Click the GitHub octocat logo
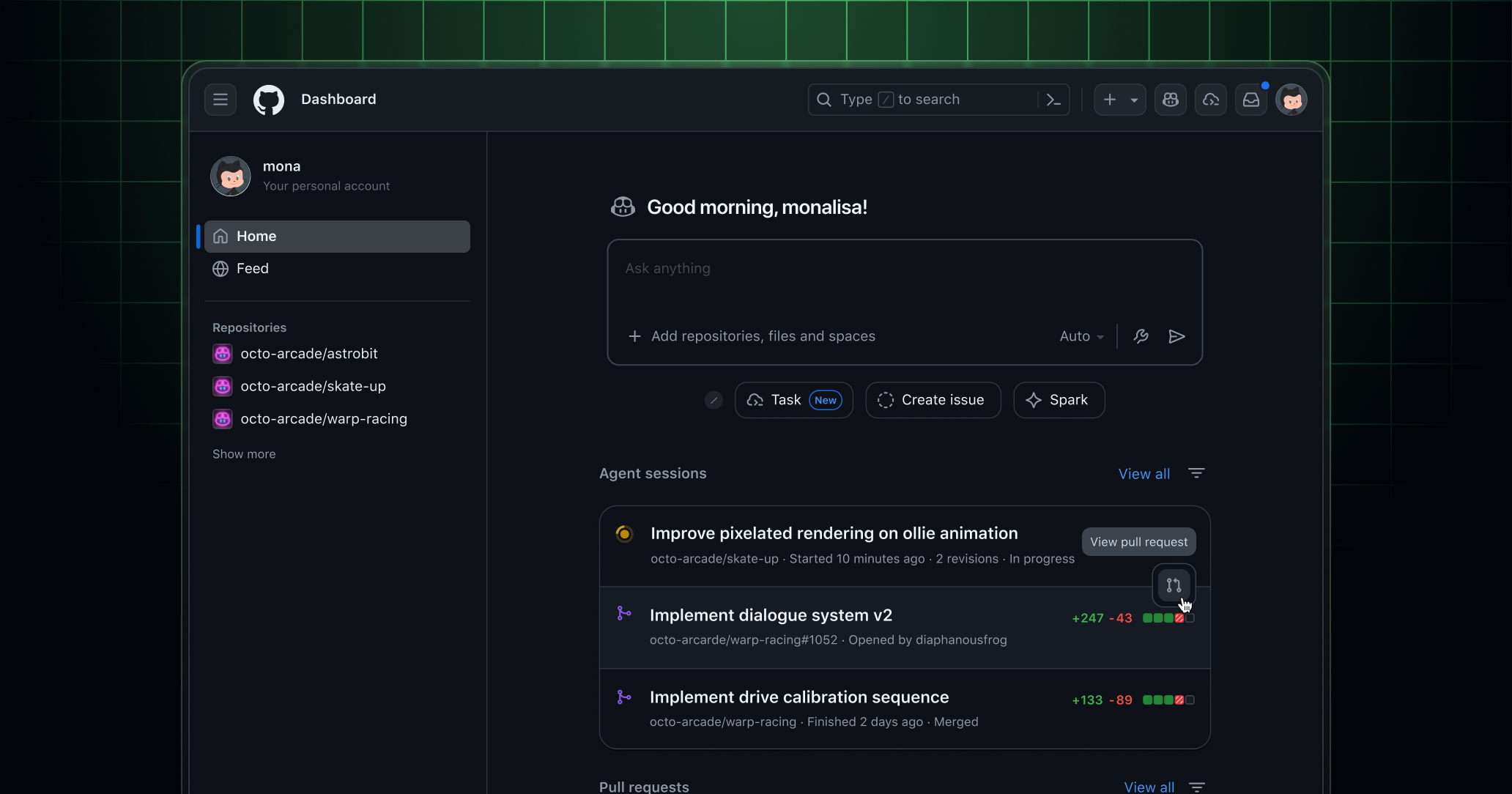This screenshot has height=794, width=1512. pyautogui.click(x=268, y=100)
